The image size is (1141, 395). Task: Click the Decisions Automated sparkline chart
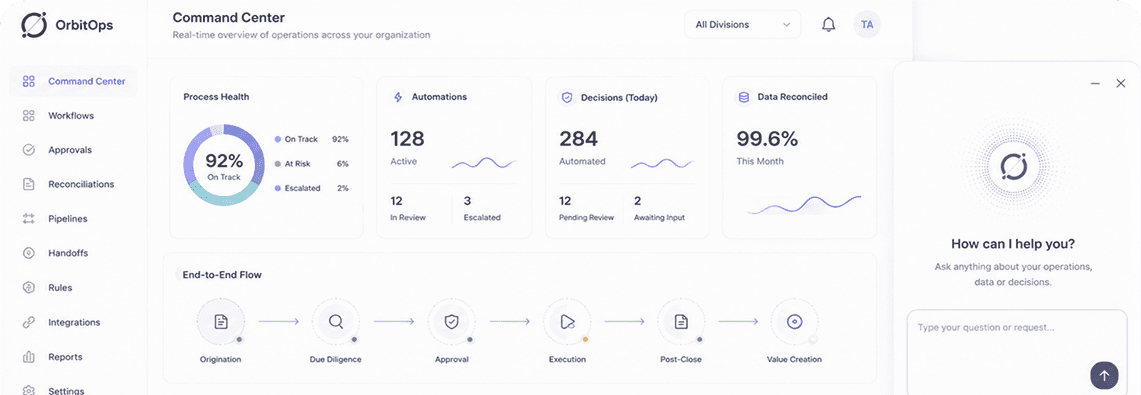tap(663, 163)
